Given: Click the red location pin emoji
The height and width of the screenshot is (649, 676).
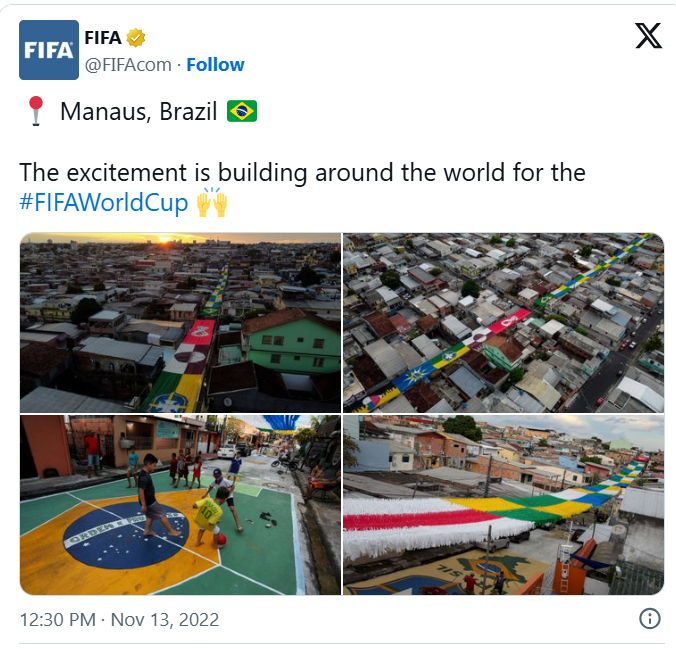Looking at the screenshot, I should pyautogui.click(x=36, y=111).
